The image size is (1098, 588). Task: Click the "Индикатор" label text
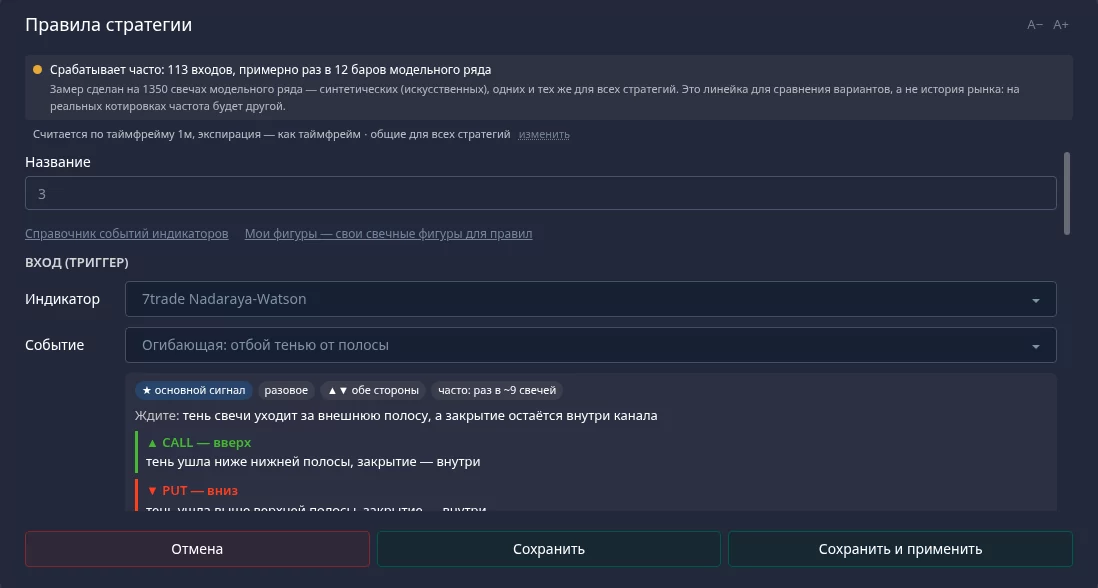click(x=62, y=299)
